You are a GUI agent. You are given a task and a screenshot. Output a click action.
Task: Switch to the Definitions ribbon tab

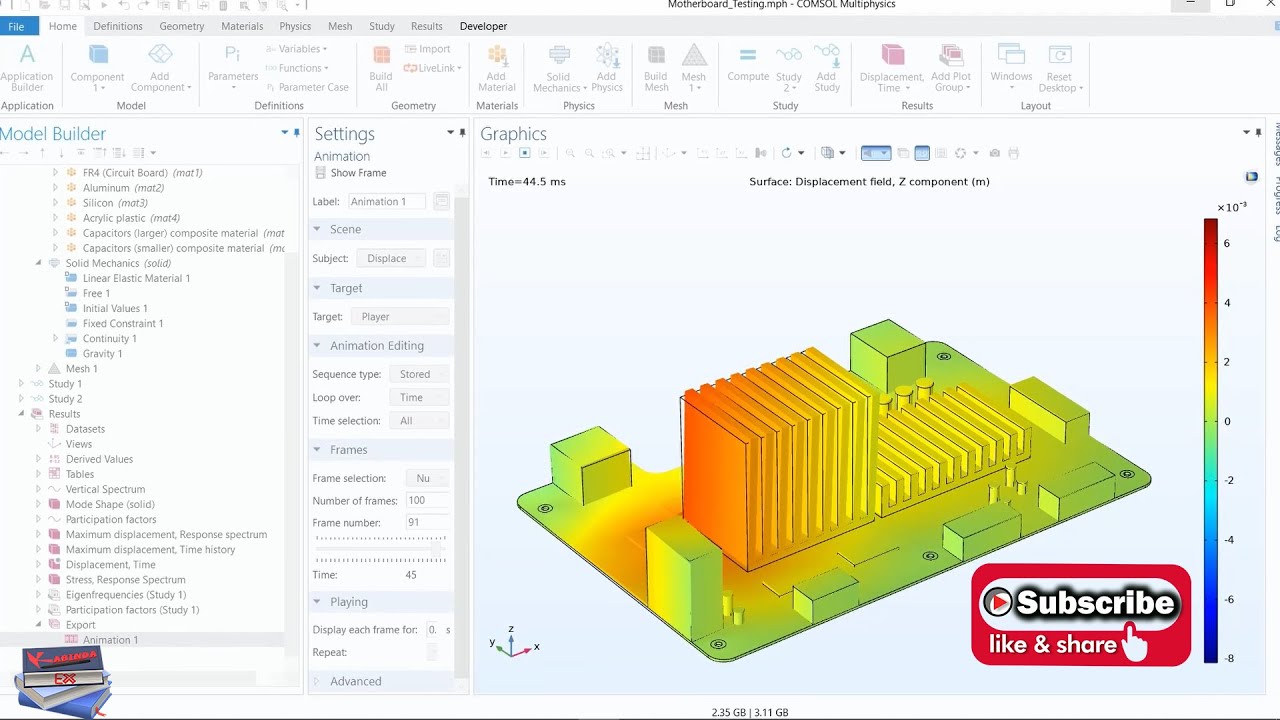[118, 26]
